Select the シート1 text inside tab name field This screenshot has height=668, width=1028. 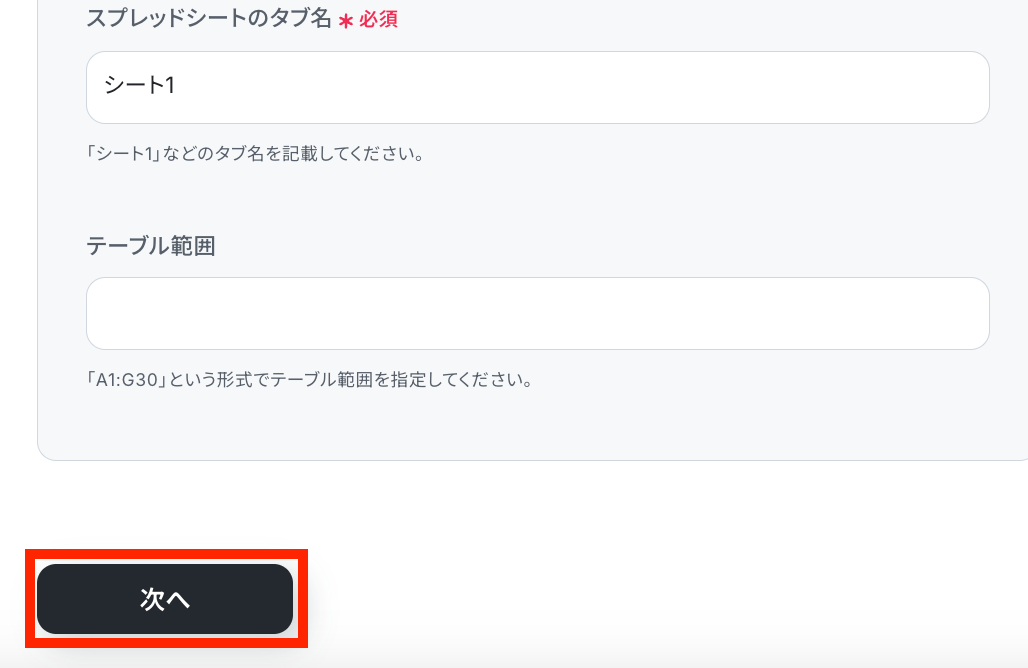click(140, 85)
